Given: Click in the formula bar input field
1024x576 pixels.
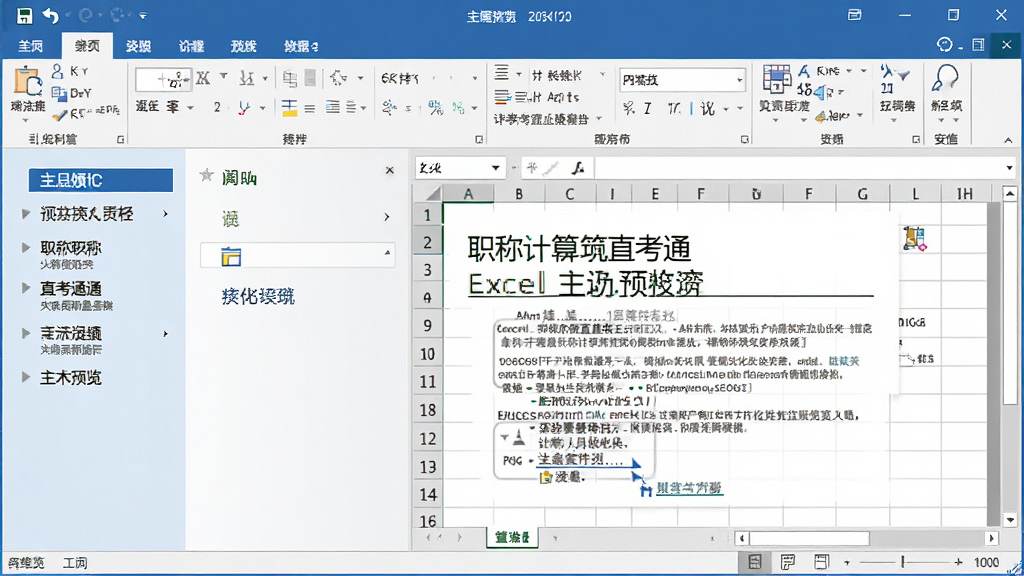Looking at the screenshot, I should [800, 168].
